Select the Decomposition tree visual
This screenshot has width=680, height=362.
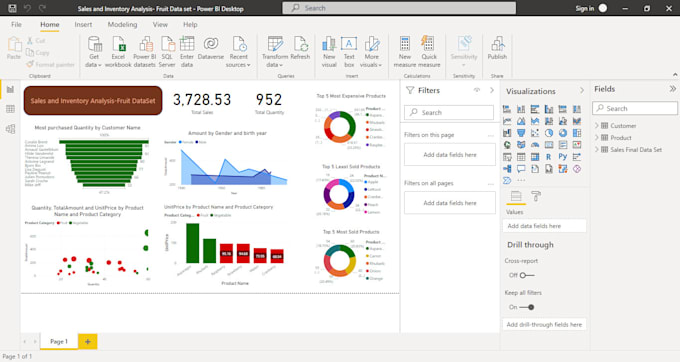pos(507,169)
